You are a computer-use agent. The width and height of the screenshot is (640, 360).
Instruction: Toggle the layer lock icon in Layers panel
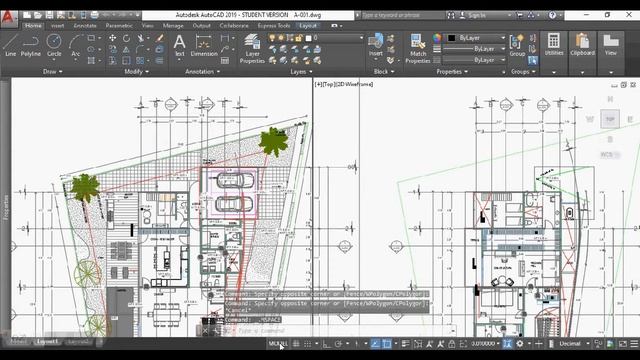299,38
